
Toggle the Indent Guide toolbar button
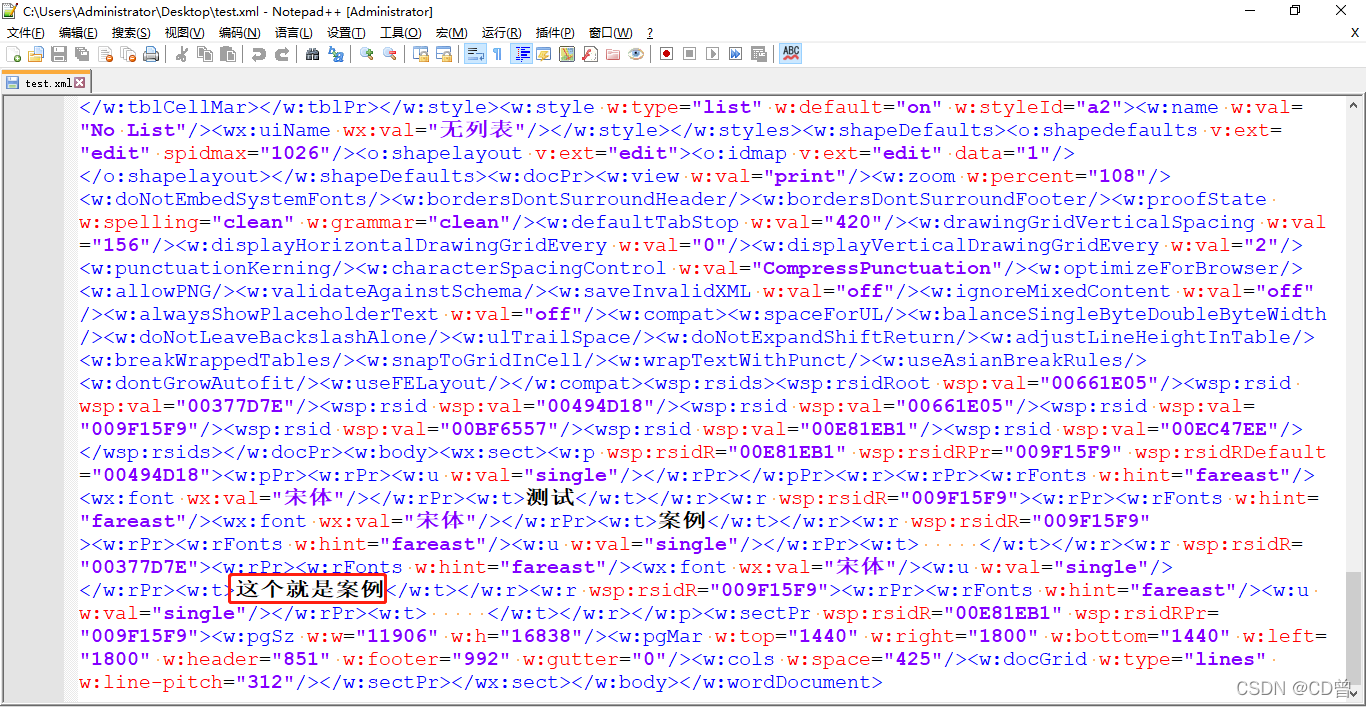(521, 54)
